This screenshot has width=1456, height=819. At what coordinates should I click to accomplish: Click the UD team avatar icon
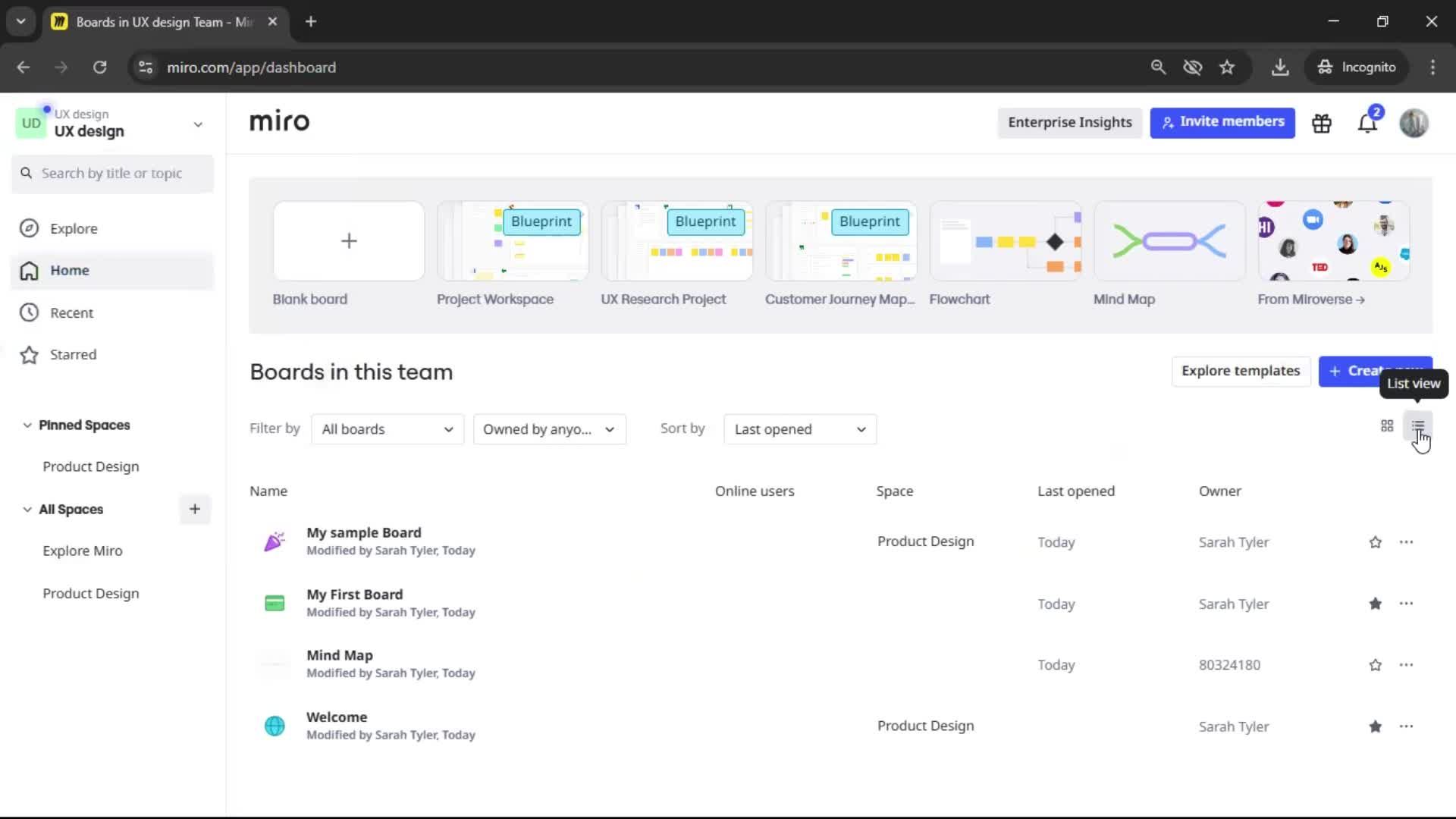[31, 124]
